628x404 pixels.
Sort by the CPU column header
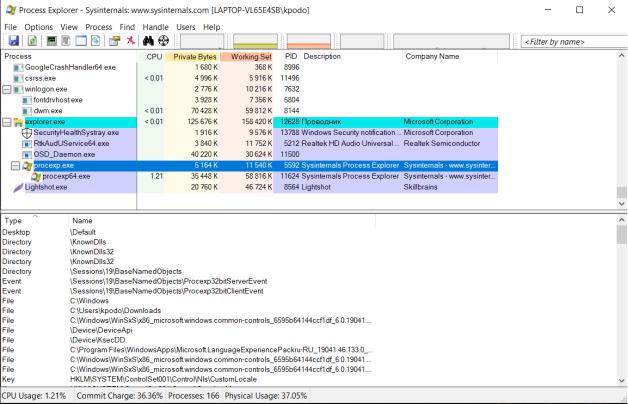click(151, 56)
